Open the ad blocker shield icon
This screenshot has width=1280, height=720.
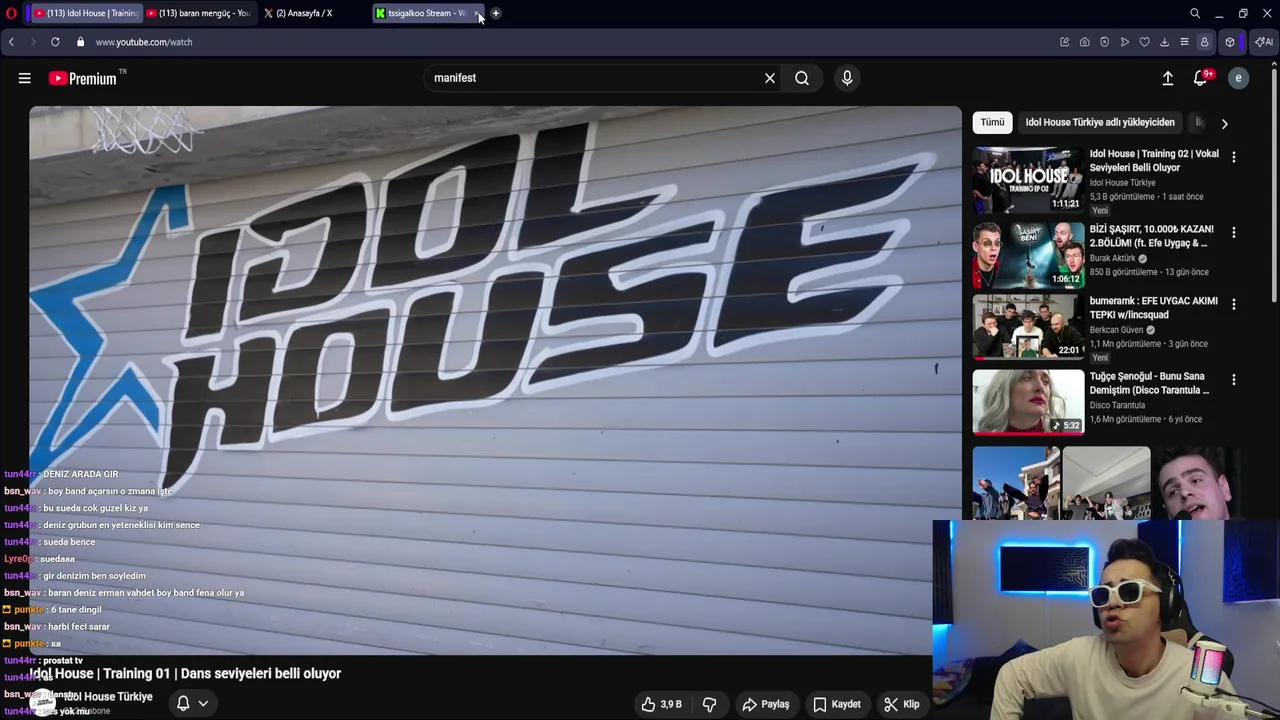(1104, 42)
